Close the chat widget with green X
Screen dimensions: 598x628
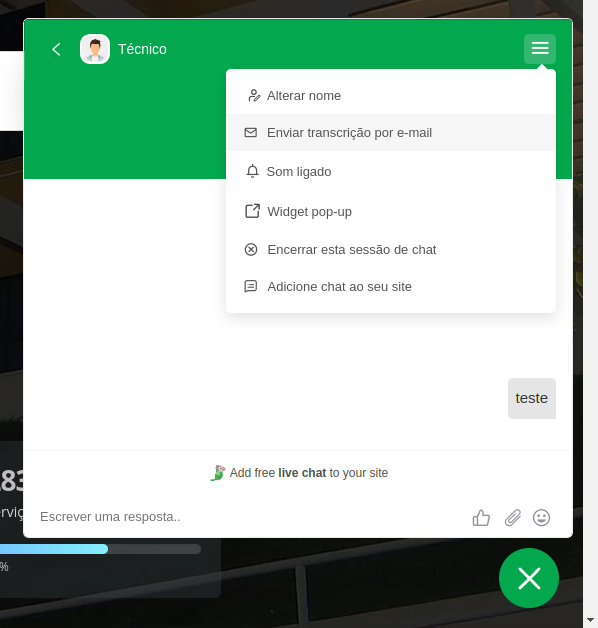(529, 578)
